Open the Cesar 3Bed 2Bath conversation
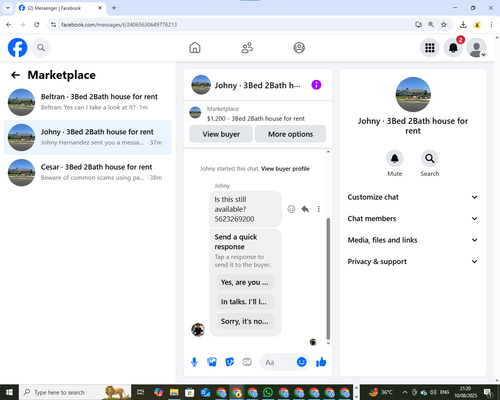Image resolution: width=500 pixels, height=400 pixels. click(88, 172)
